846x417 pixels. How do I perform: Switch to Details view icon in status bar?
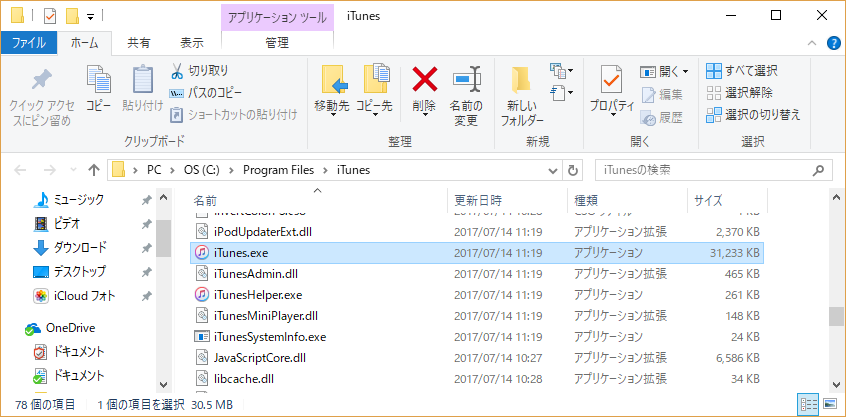tap(808, 404)
